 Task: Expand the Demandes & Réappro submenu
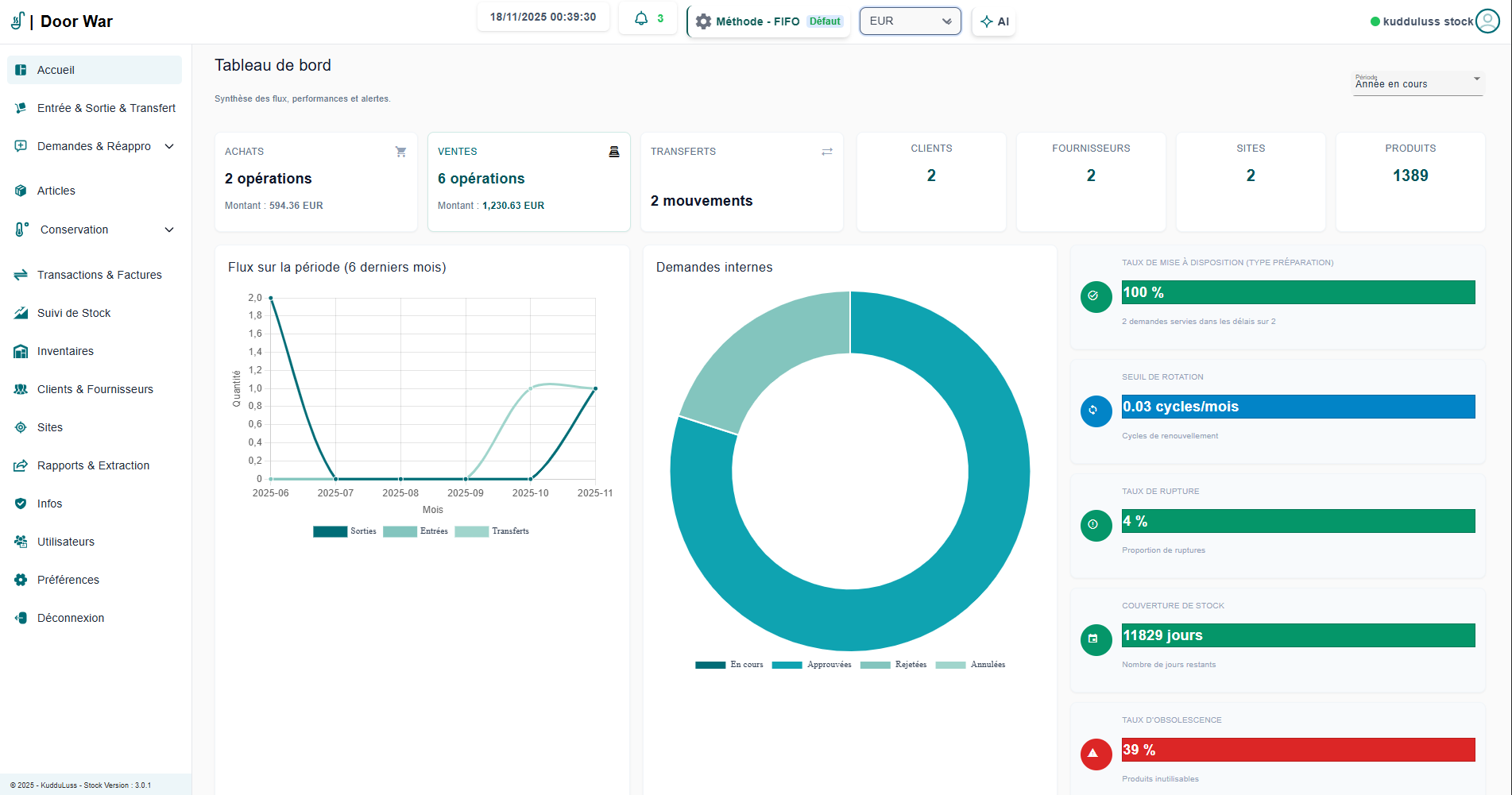tap(95, 146)
